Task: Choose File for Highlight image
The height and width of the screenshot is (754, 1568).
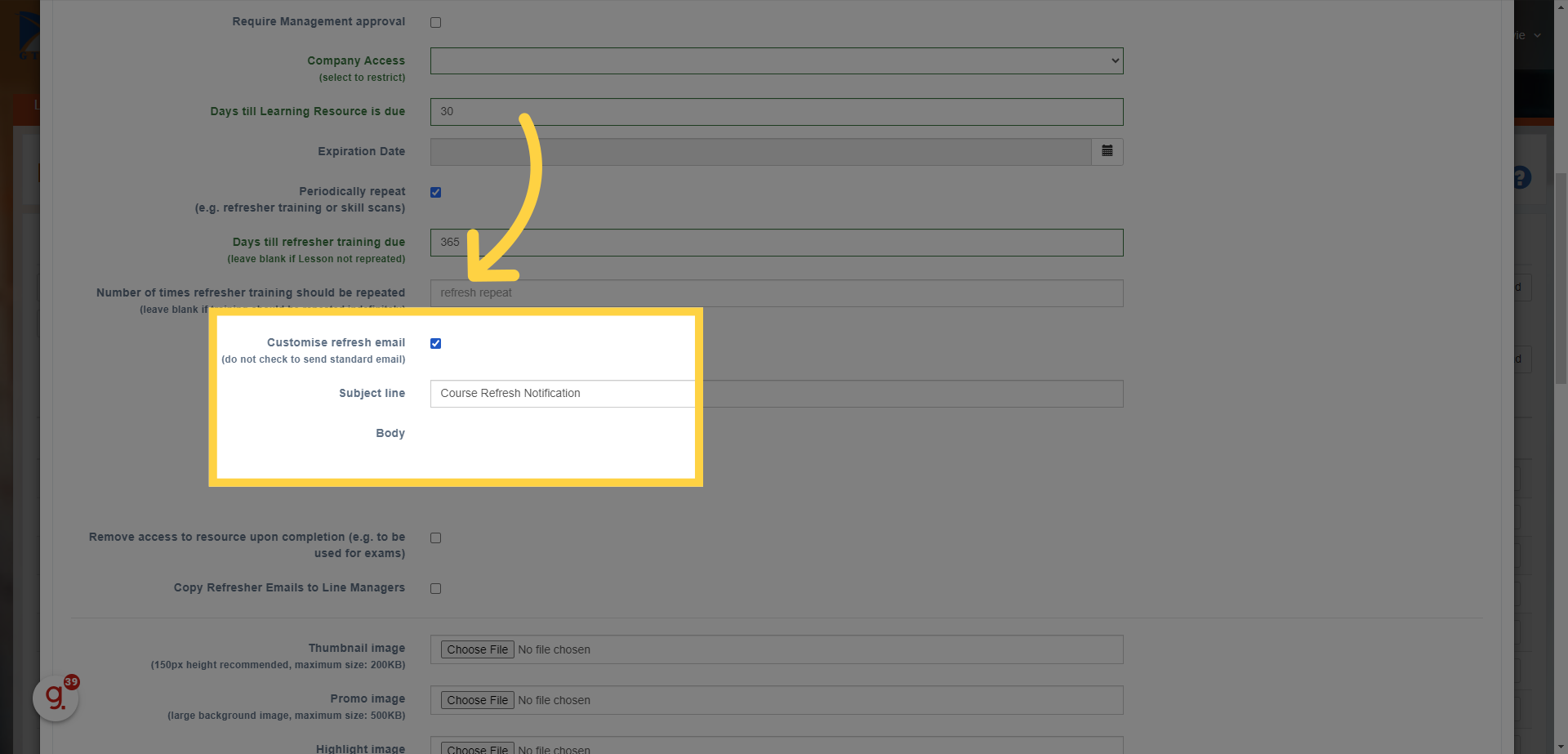Action: (x=478, y=748)
